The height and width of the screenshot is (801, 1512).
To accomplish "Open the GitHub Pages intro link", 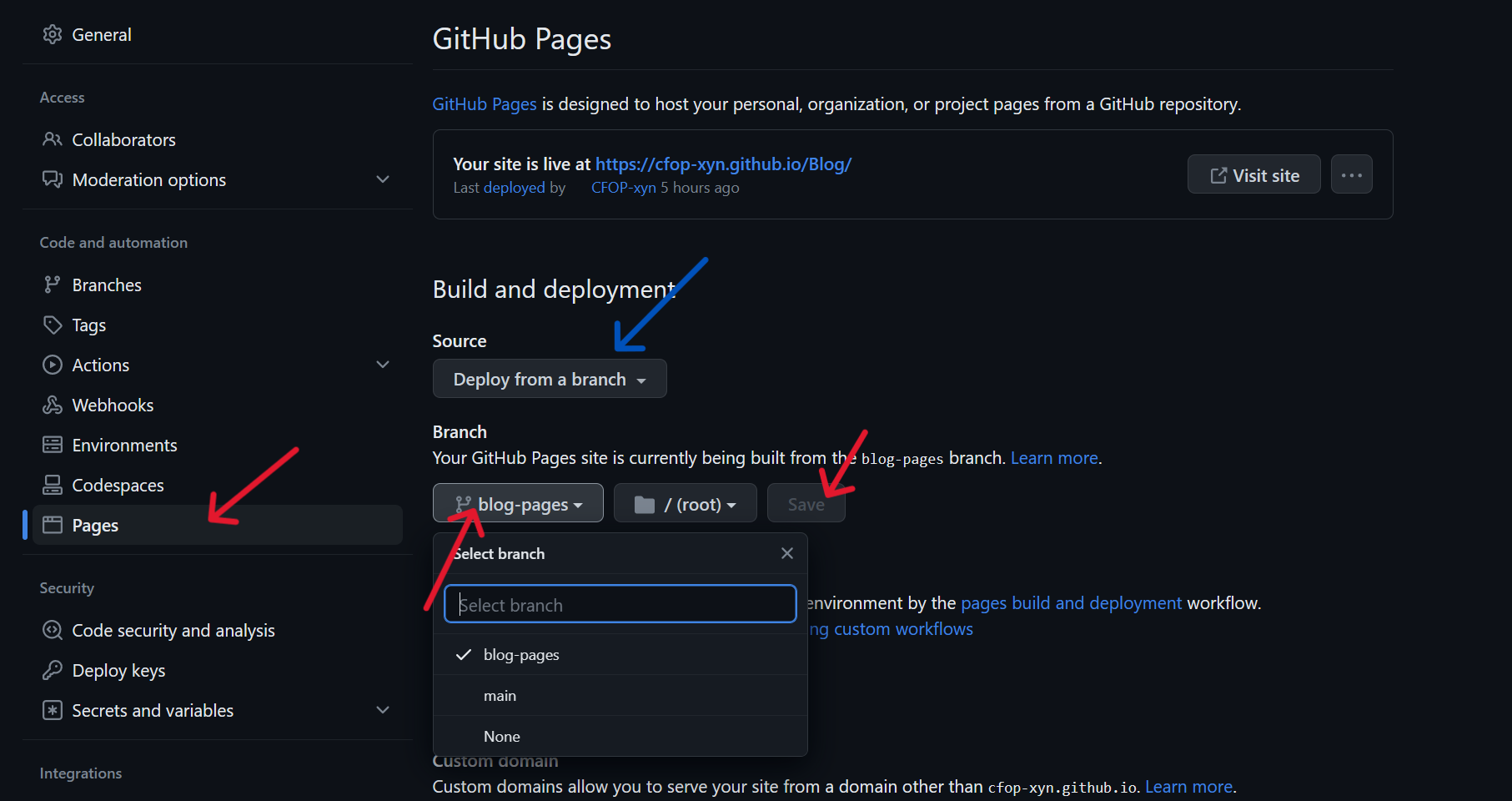I will click(485, 104).
